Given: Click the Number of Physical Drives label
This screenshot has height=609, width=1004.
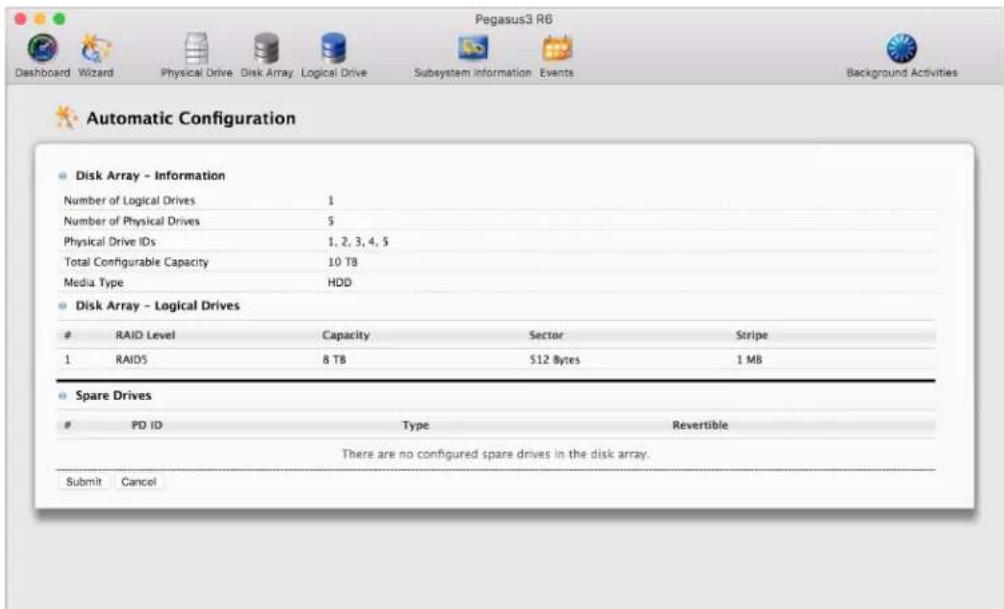Looking at the screenshot, I should click(x=131, y=221).
